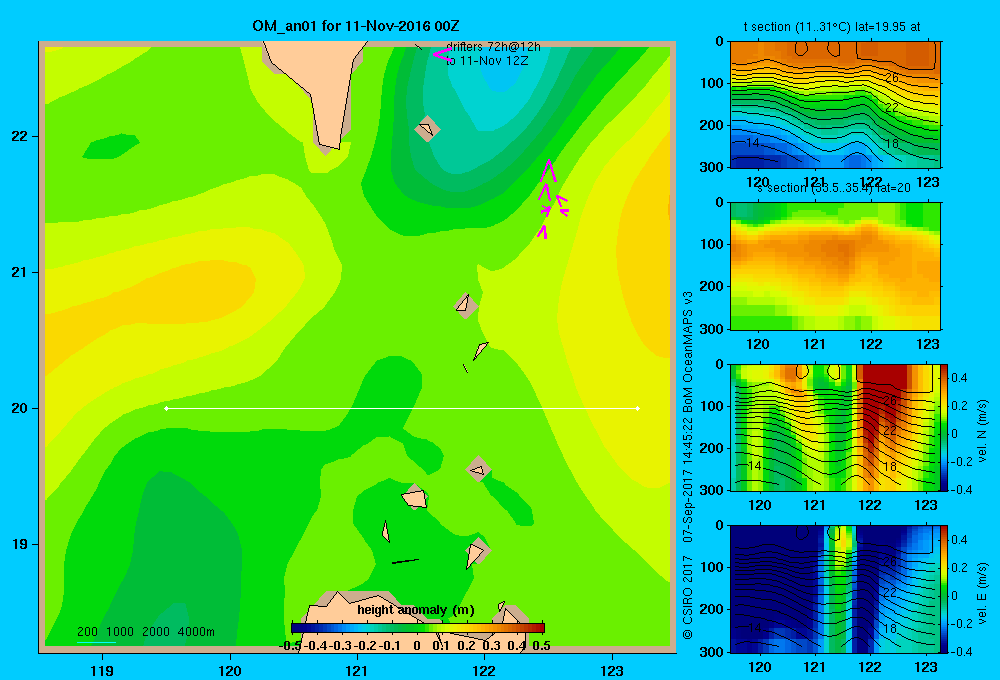Click the '200 1000 2000 4000m' depth legend
The image size is (1000, 680).
pyautogui.click(x=145, y=632)
